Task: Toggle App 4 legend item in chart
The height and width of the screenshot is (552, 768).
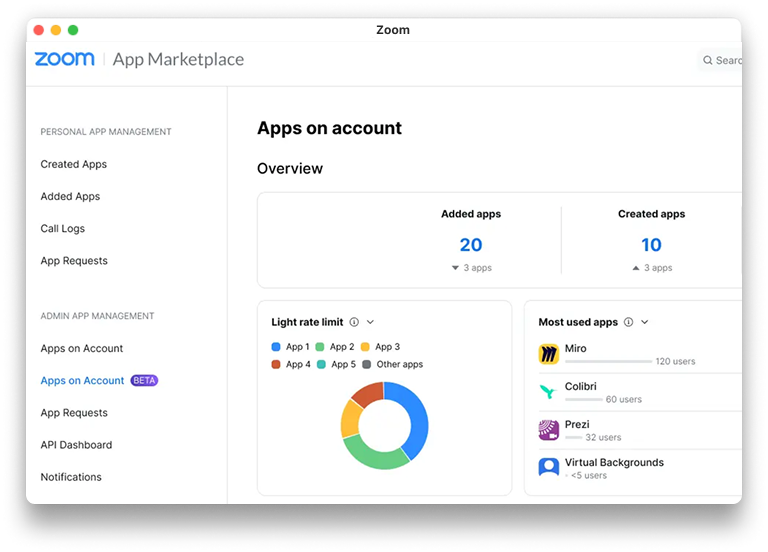Action: point(291,365)
